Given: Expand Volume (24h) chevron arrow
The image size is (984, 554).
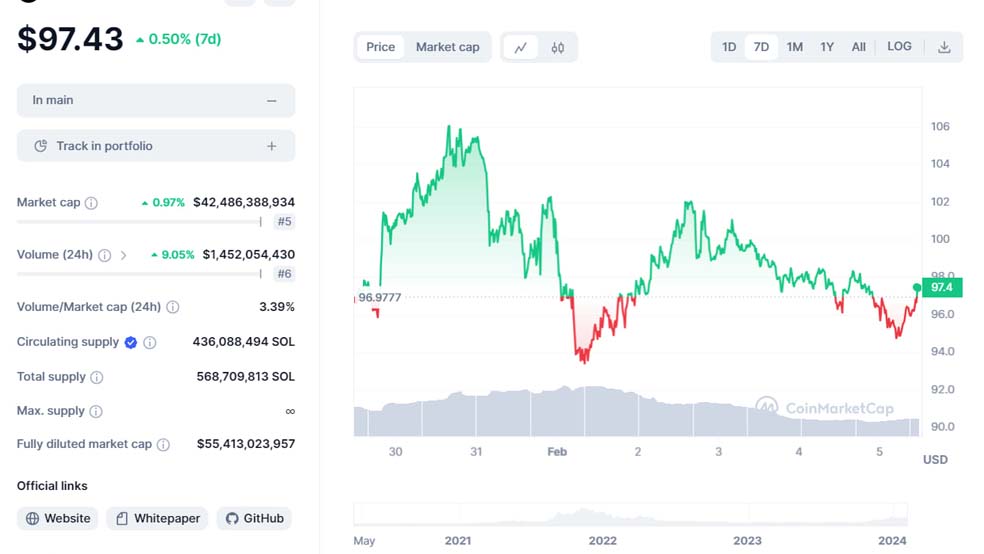Looking at the screenshot, I should (x=123, y=255).
